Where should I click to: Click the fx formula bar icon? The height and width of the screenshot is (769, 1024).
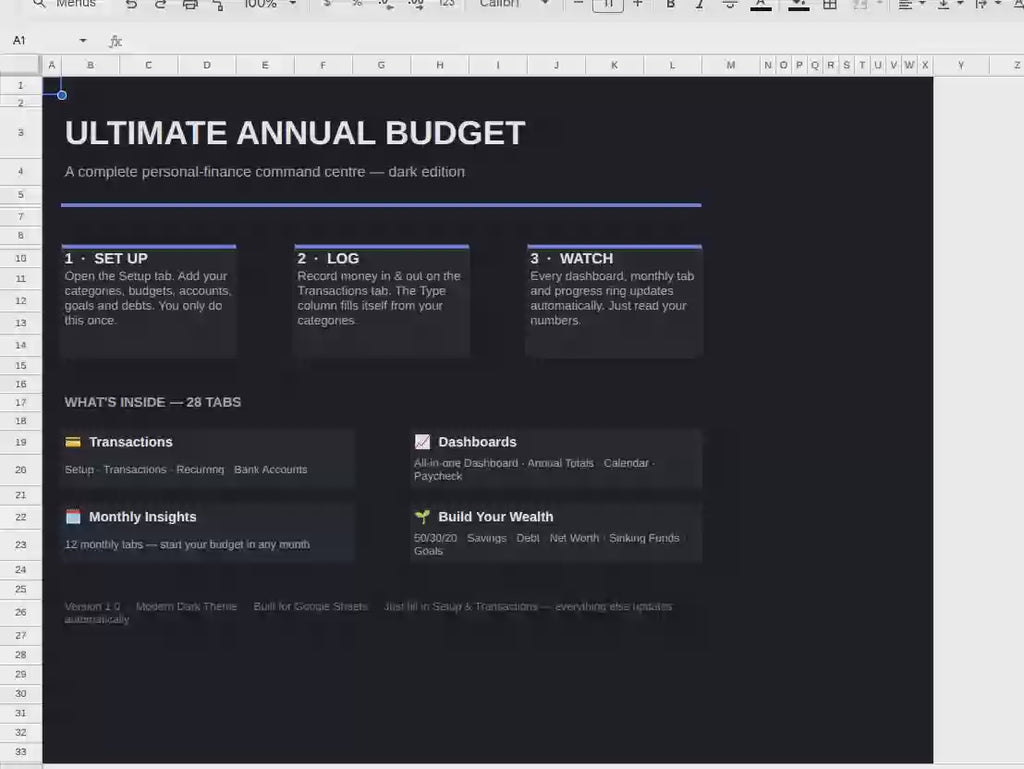[x=115, y=41]
